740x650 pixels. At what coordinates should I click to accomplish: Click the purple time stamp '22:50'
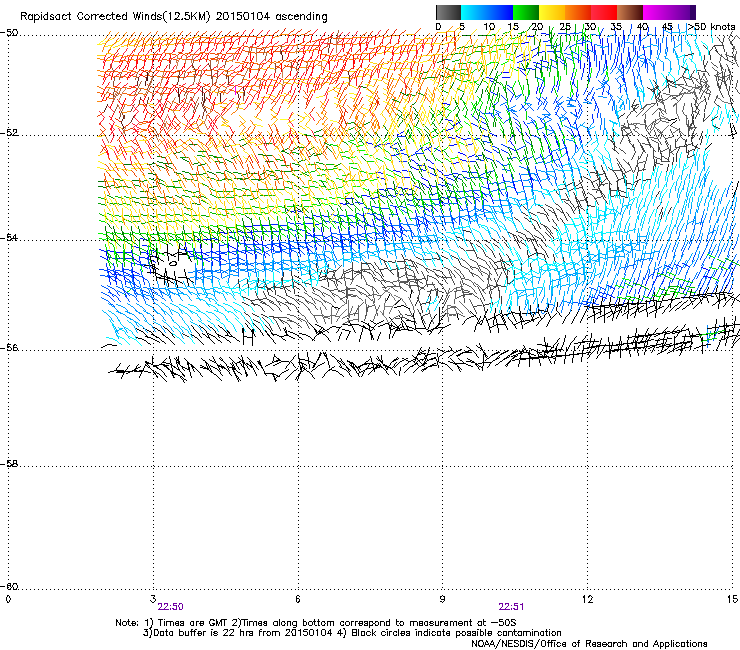click(170, 607)
